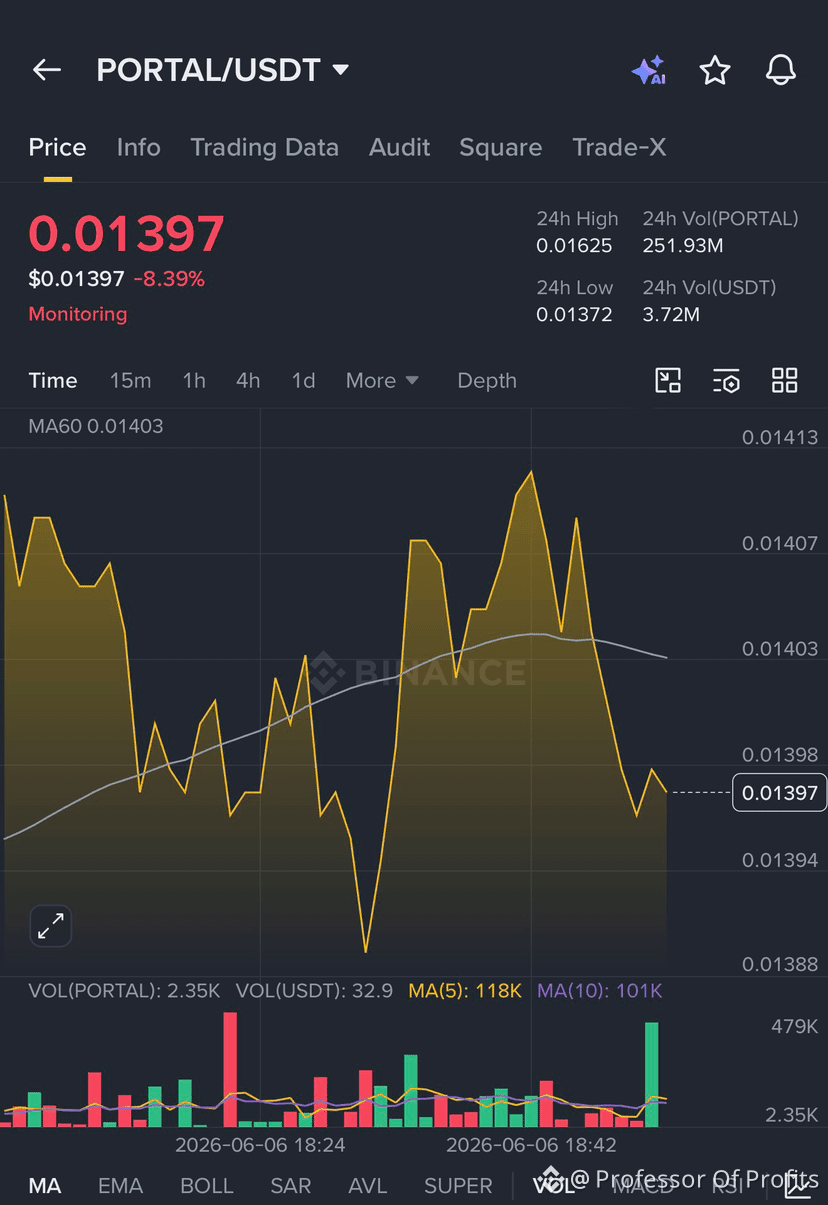Image resolution: width=828 pixels, height=1205 pixels.
Task: Tap the 24h Low value 0.01372
Action: (574, 315)
